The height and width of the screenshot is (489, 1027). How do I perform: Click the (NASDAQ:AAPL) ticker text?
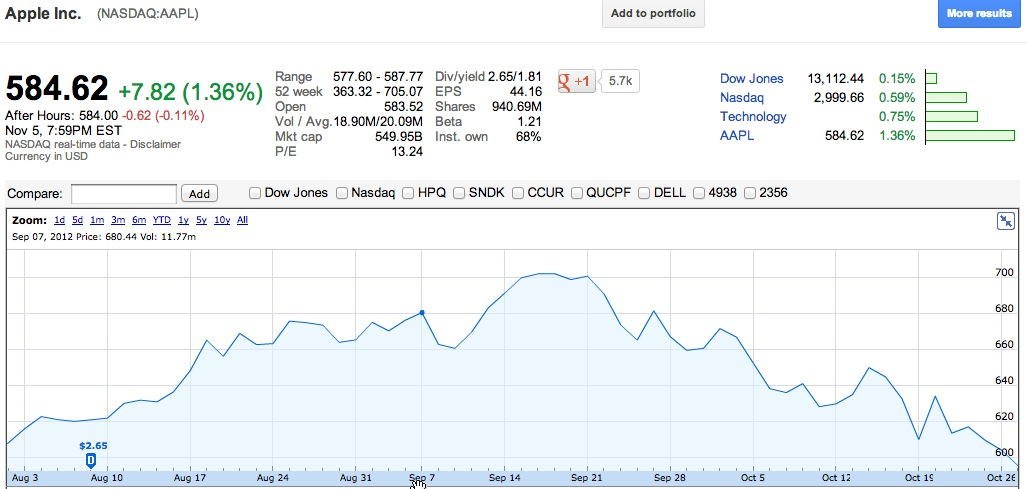(x=147, y=14)
